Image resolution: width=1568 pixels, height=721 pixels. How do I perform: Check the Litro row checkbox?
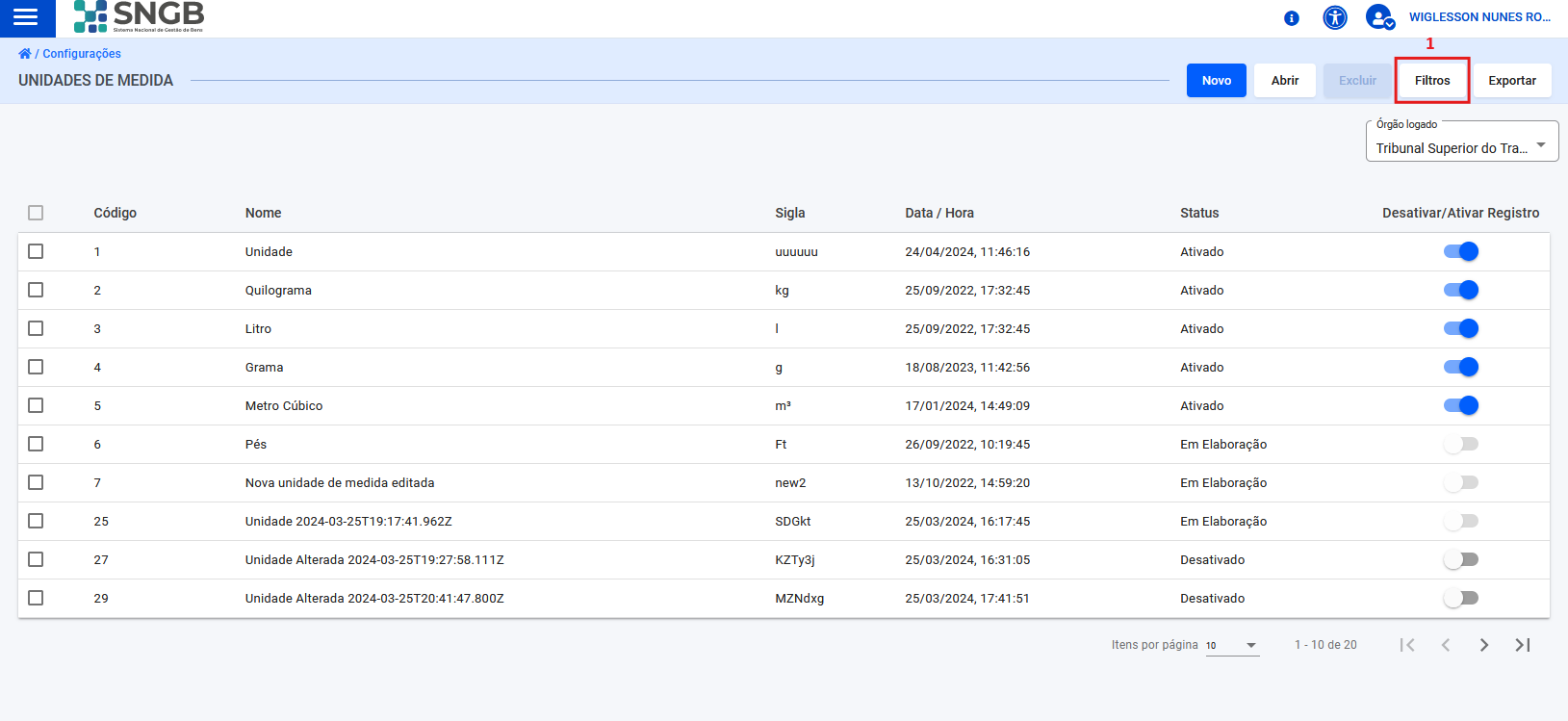(36, 328)
